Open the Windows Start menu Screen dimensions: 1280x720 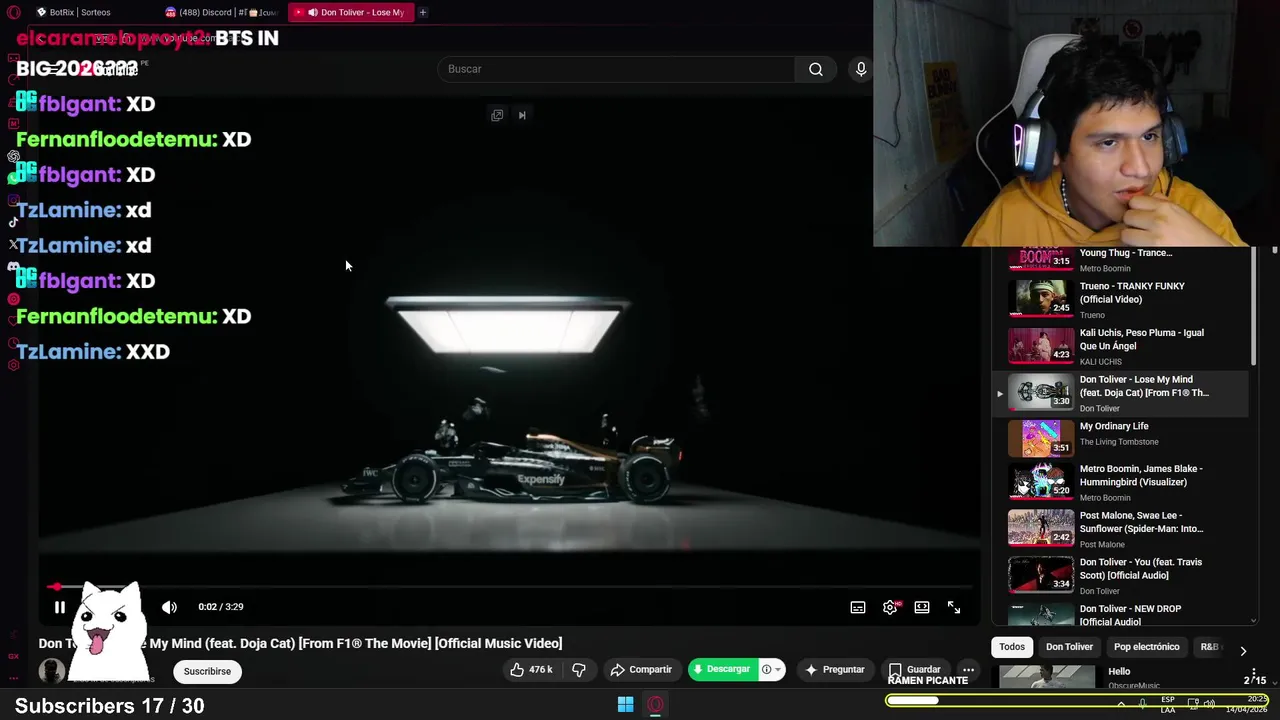[625, 705]
